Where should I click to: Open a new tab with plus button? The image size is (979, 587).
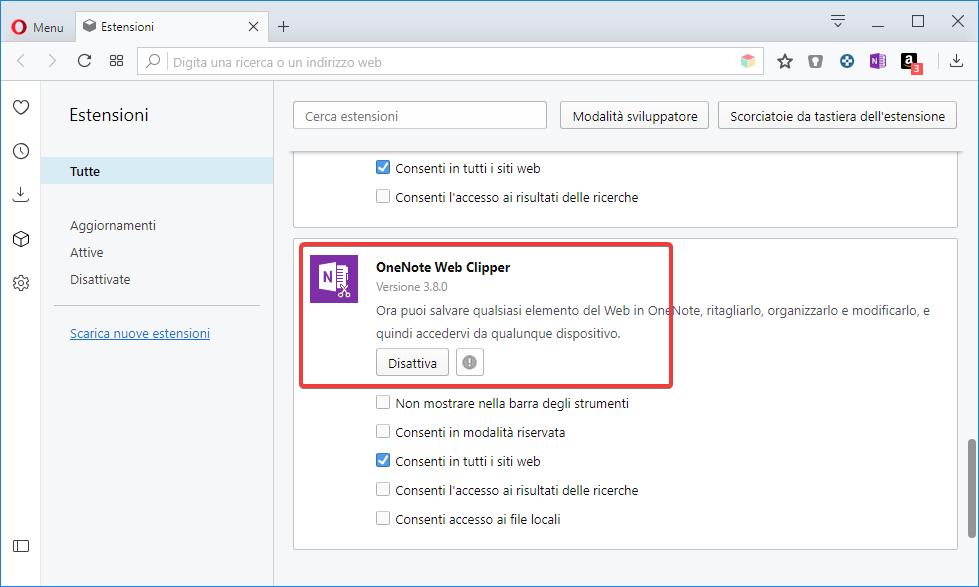tap(283, 27)
